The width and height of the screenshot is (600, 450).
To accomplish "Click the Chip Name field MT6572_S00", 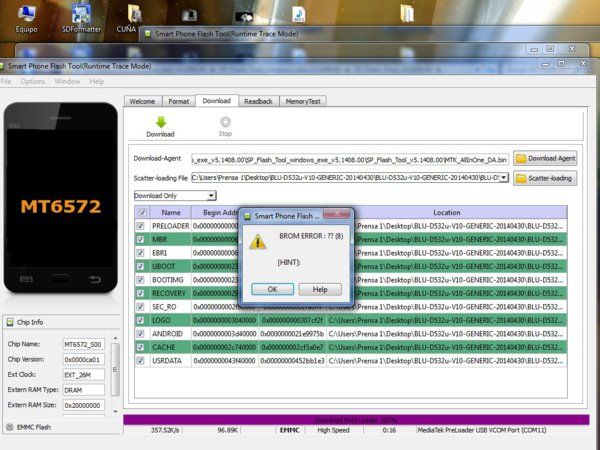I will point(83,344).
